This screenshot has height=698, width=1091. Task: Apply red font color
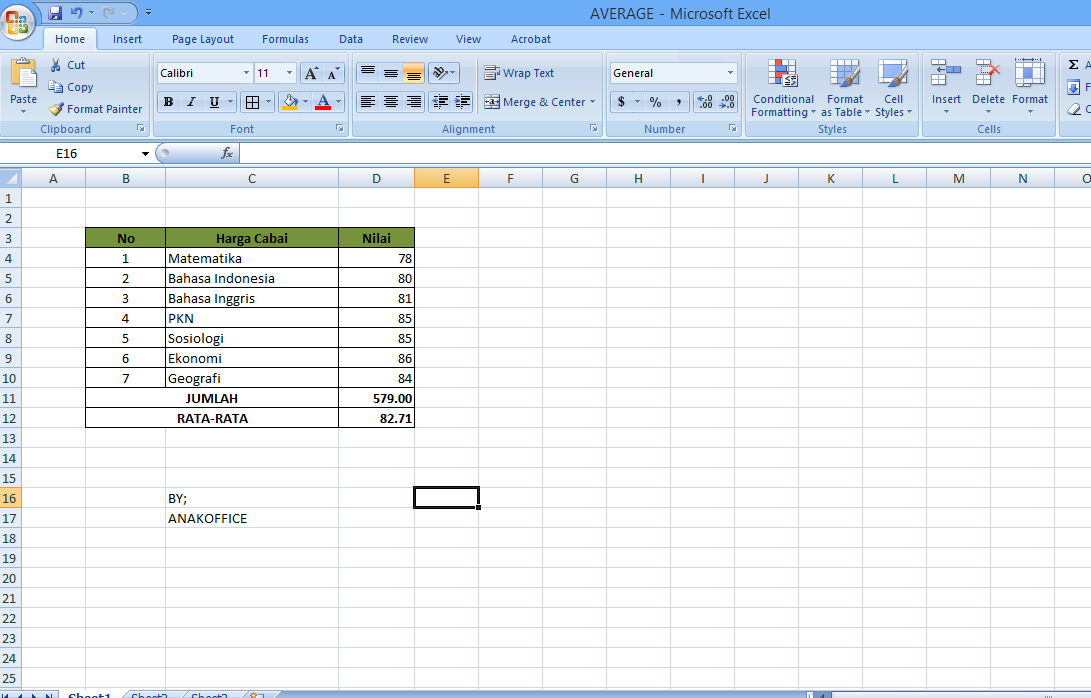323,102
